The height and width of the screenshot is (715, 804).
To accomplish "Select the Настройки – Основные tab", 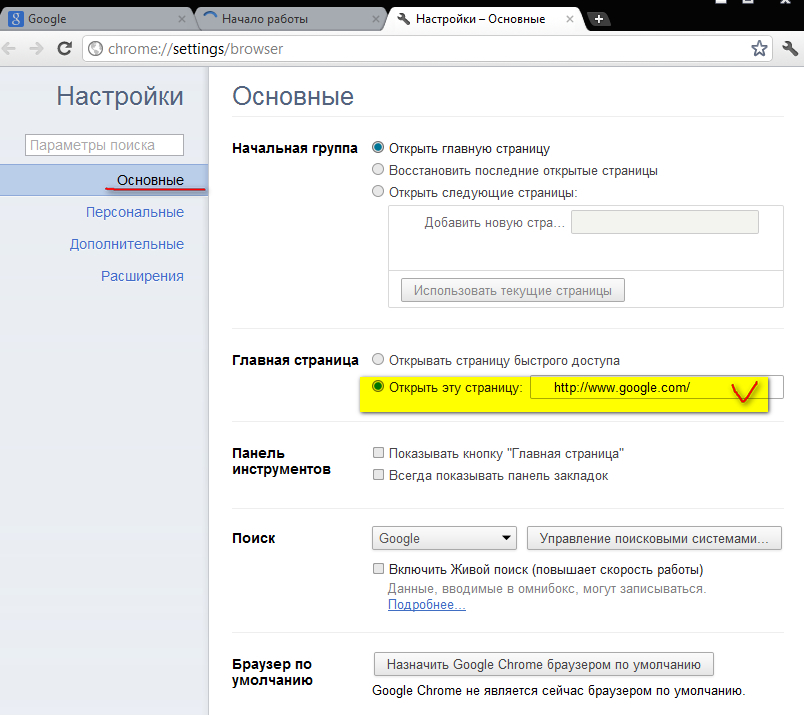I will [485, 19].
